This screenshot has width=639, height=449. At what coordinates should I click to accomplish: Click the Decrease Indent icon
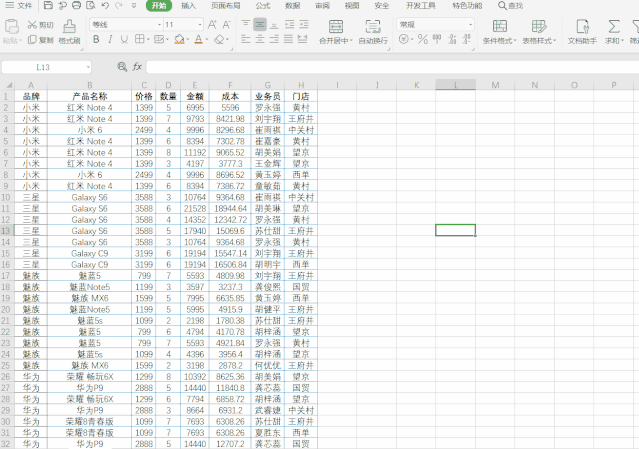point(289,24)
